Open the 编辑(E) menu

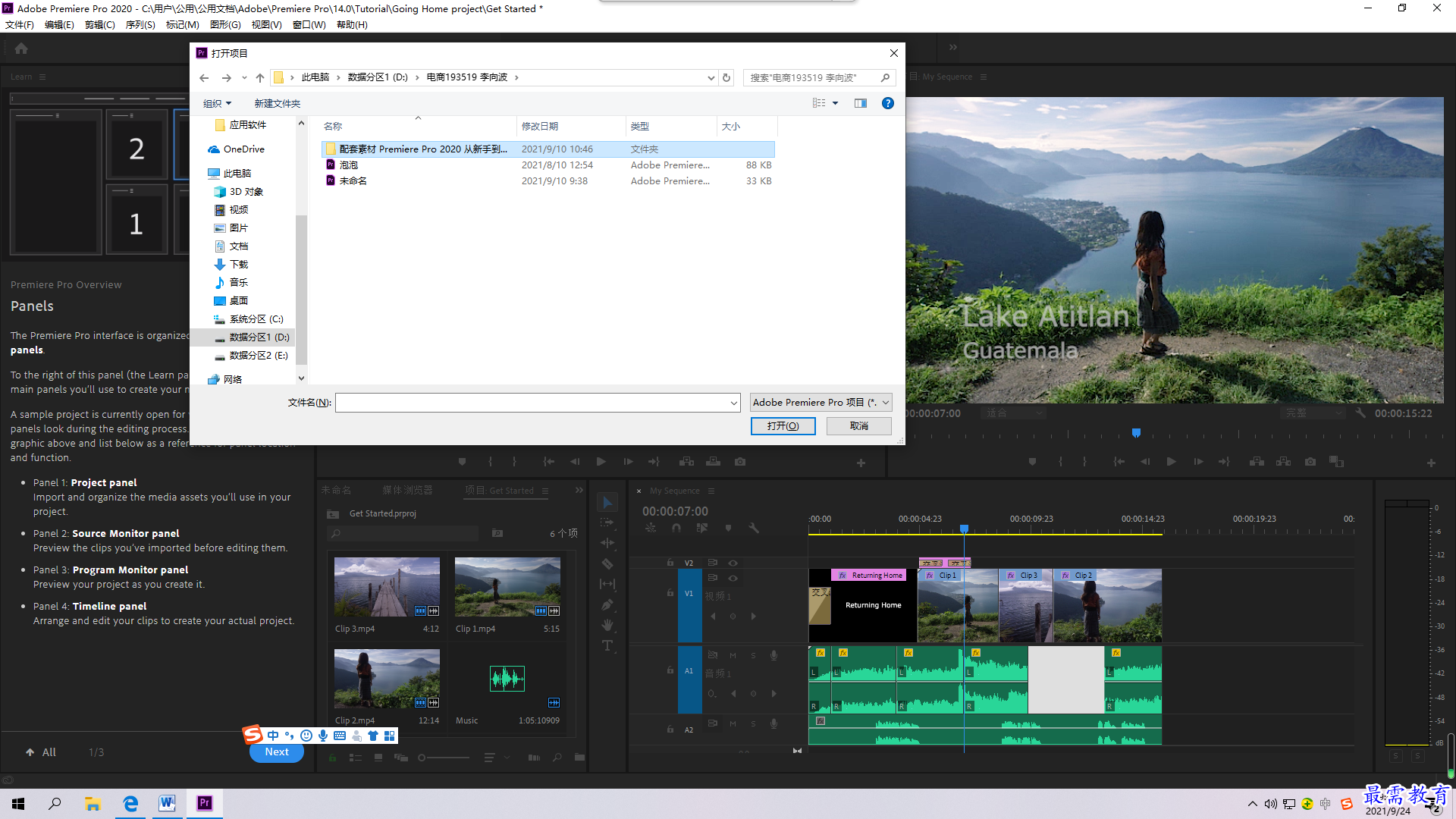pos(59,25)
